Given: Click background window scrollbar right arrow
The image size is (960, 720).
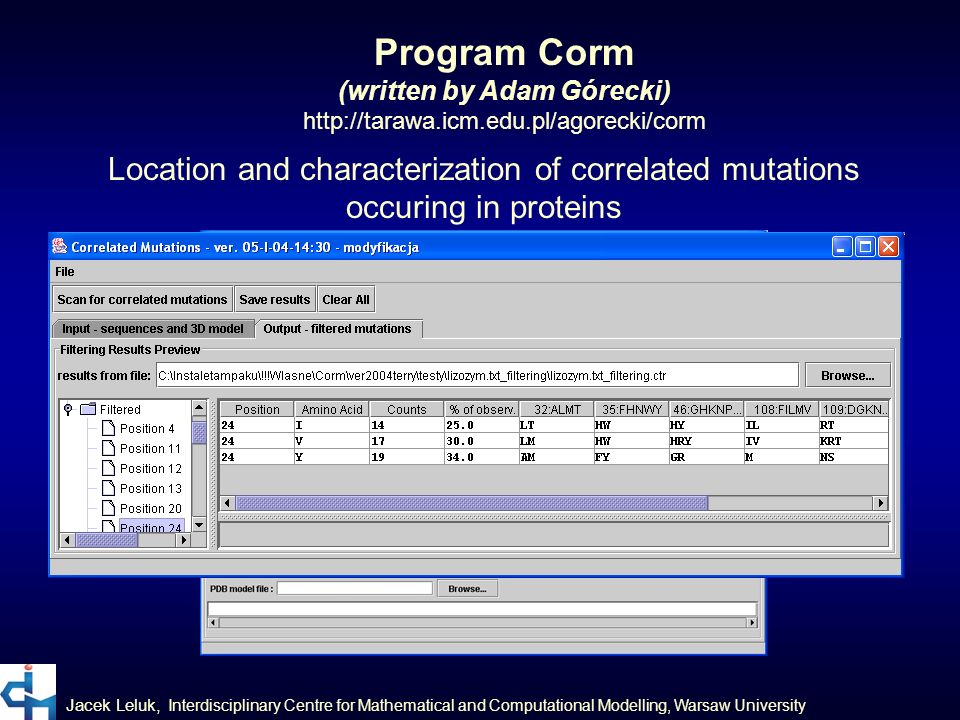Looking at the screenshot, I should 752,623.
